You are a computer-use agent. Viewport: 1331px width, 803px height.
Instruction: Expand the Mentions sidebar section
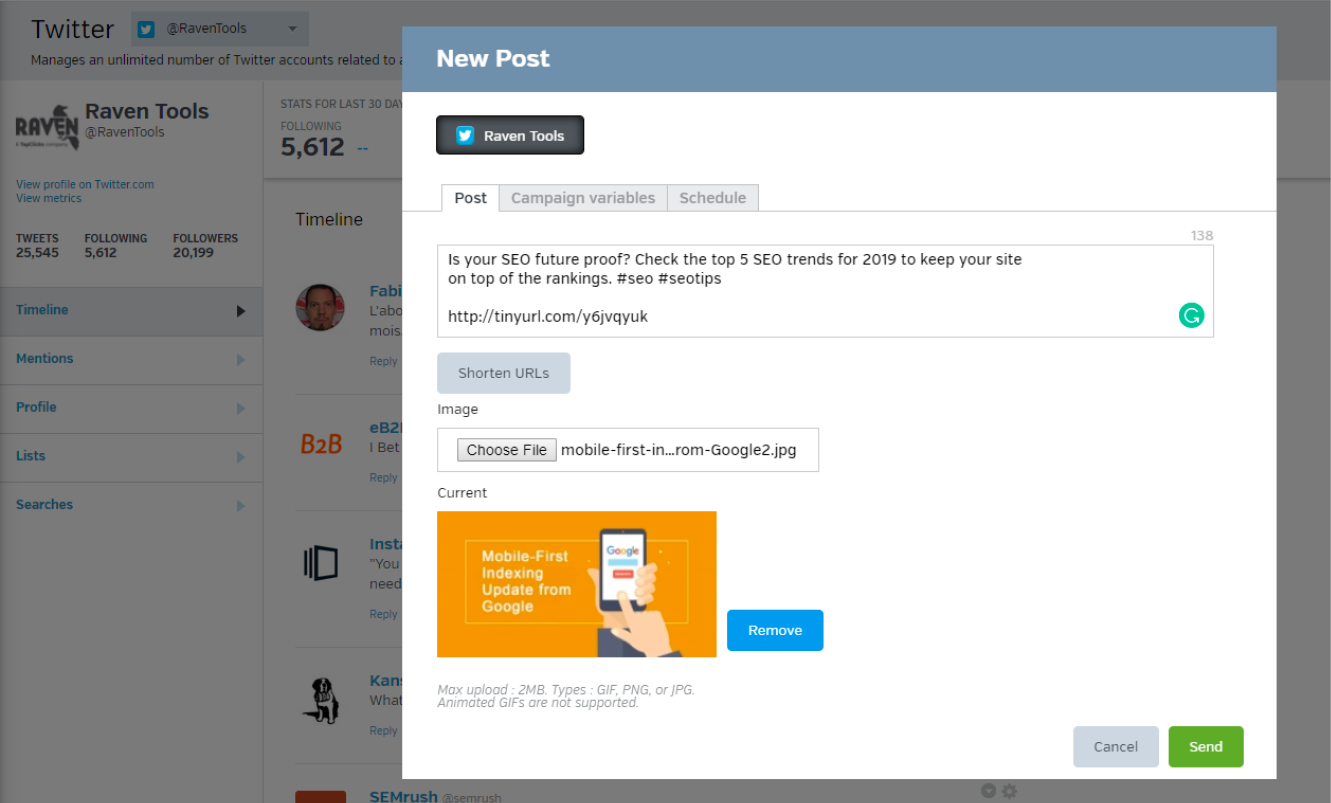point(131,359)
